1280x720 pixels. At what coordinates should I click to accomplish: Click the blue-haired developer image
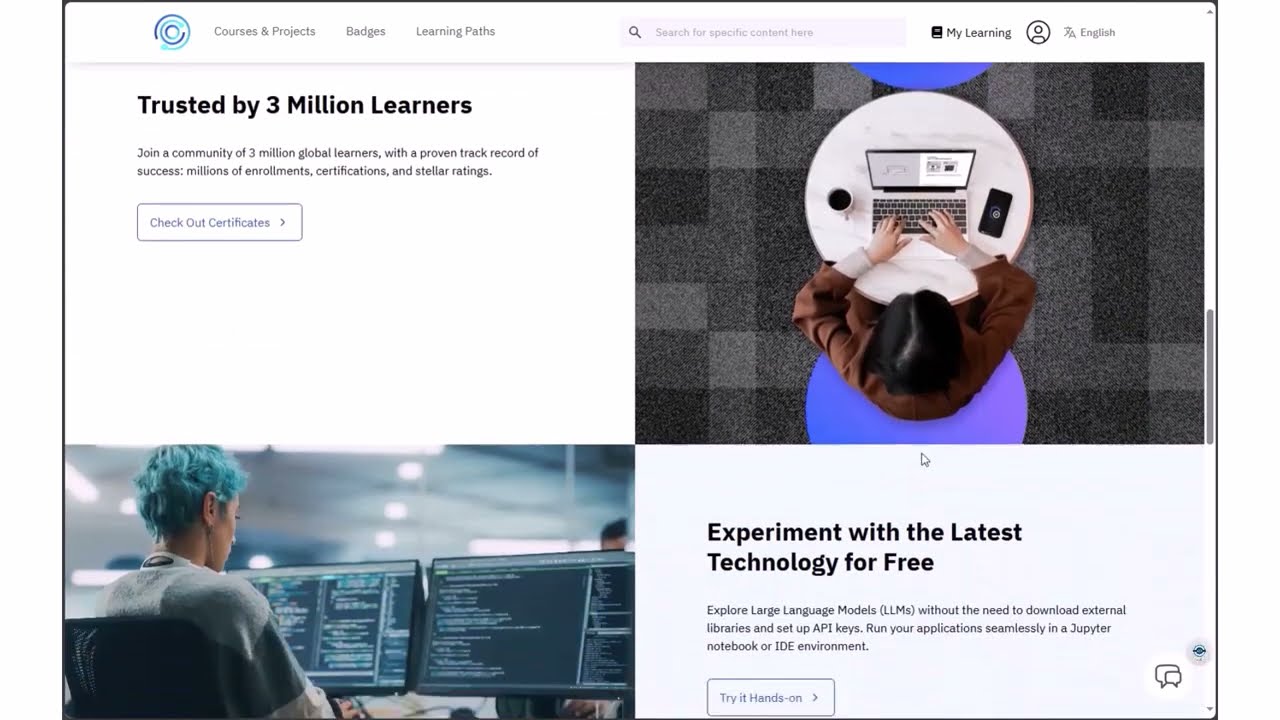[x=350, y=582]
